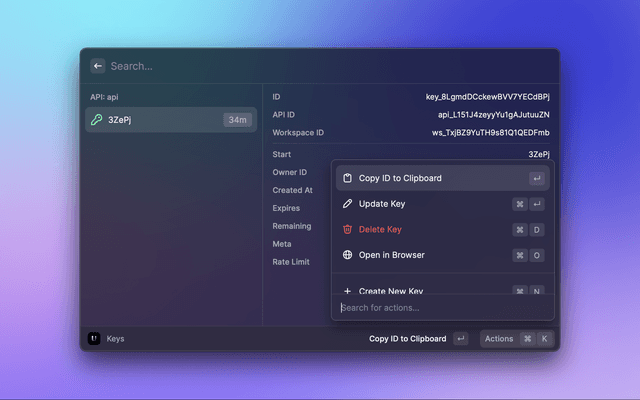Choose the Update Key action label
The width and height of the screenshot is (640, 400).
coord(381,204)
